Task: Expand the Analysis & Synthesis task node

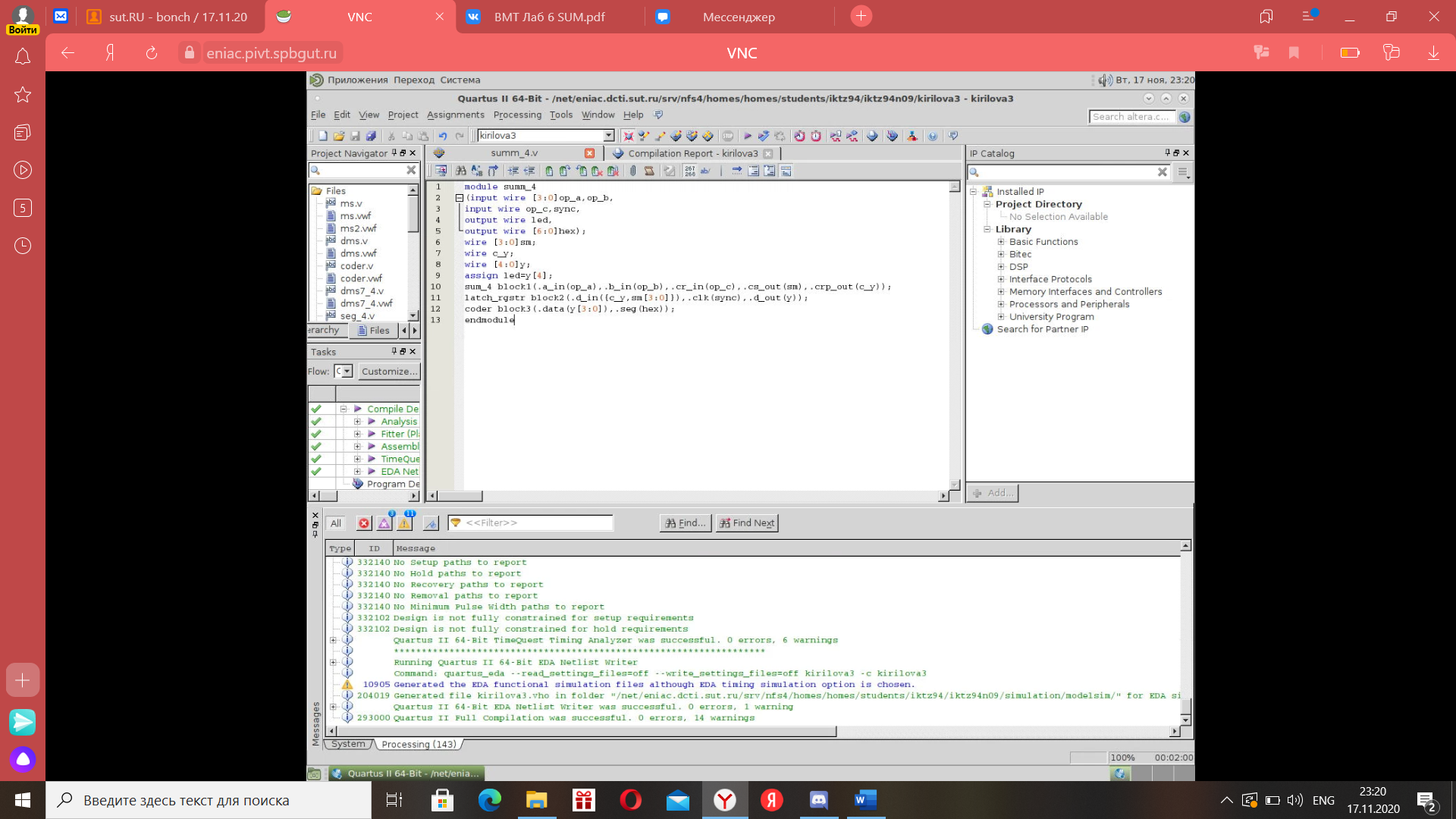Action: click(x=357, y=422)
